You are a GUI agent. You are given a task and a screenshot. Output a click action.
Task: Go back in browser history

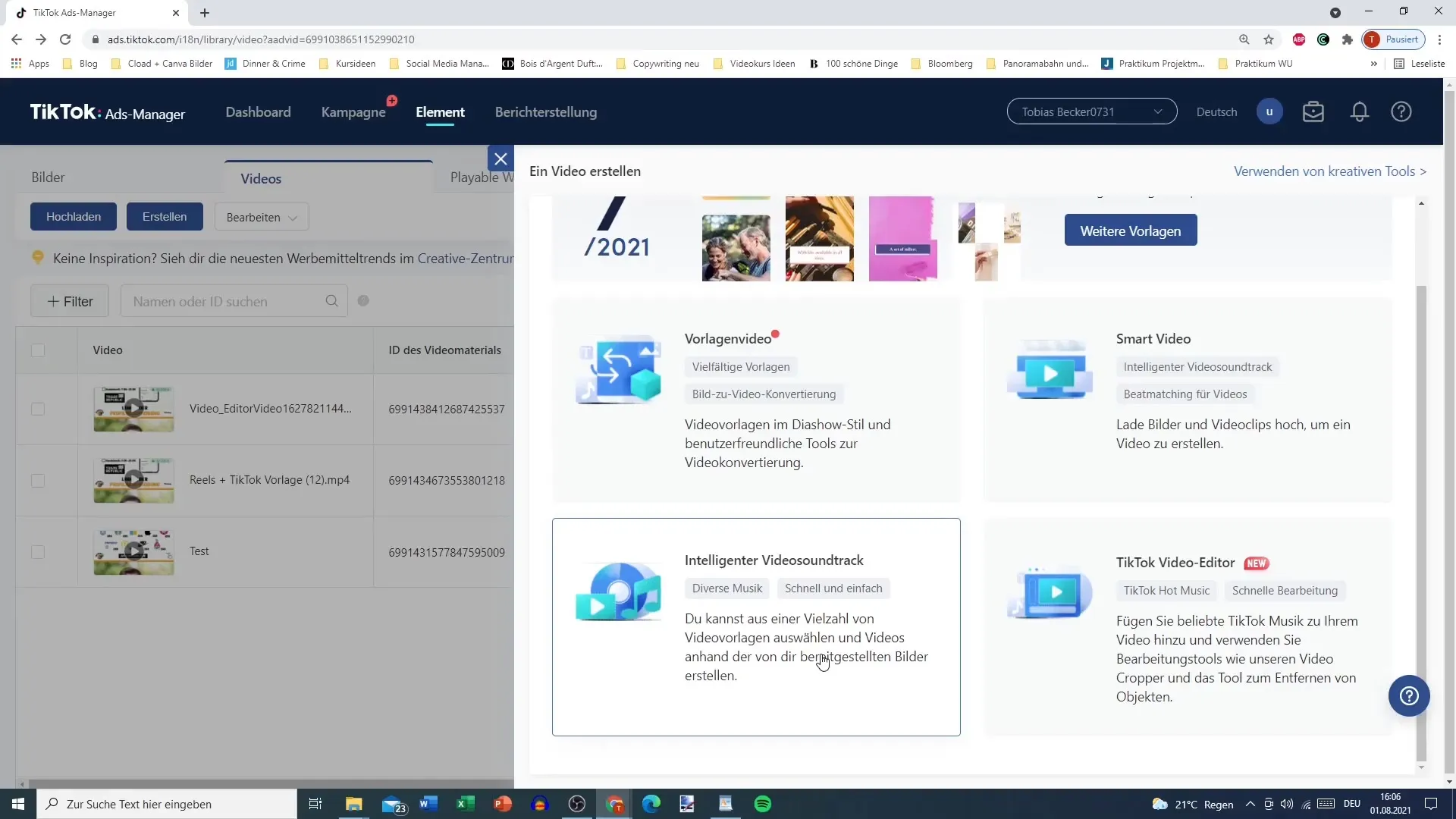pyautogui.click(x=17, y=39)
